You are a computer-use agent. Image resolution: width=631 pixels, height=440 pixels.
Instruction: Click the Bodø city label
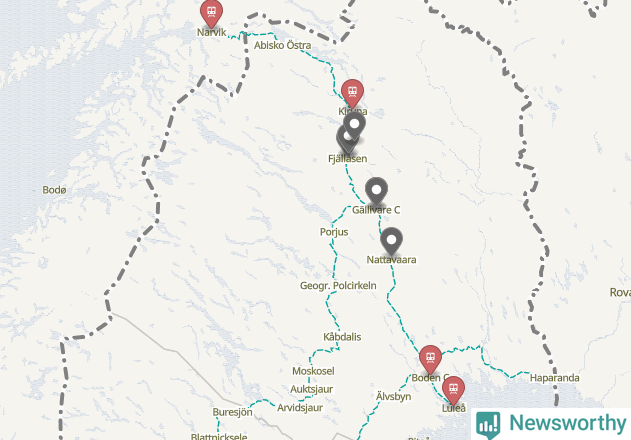(54, 190)
